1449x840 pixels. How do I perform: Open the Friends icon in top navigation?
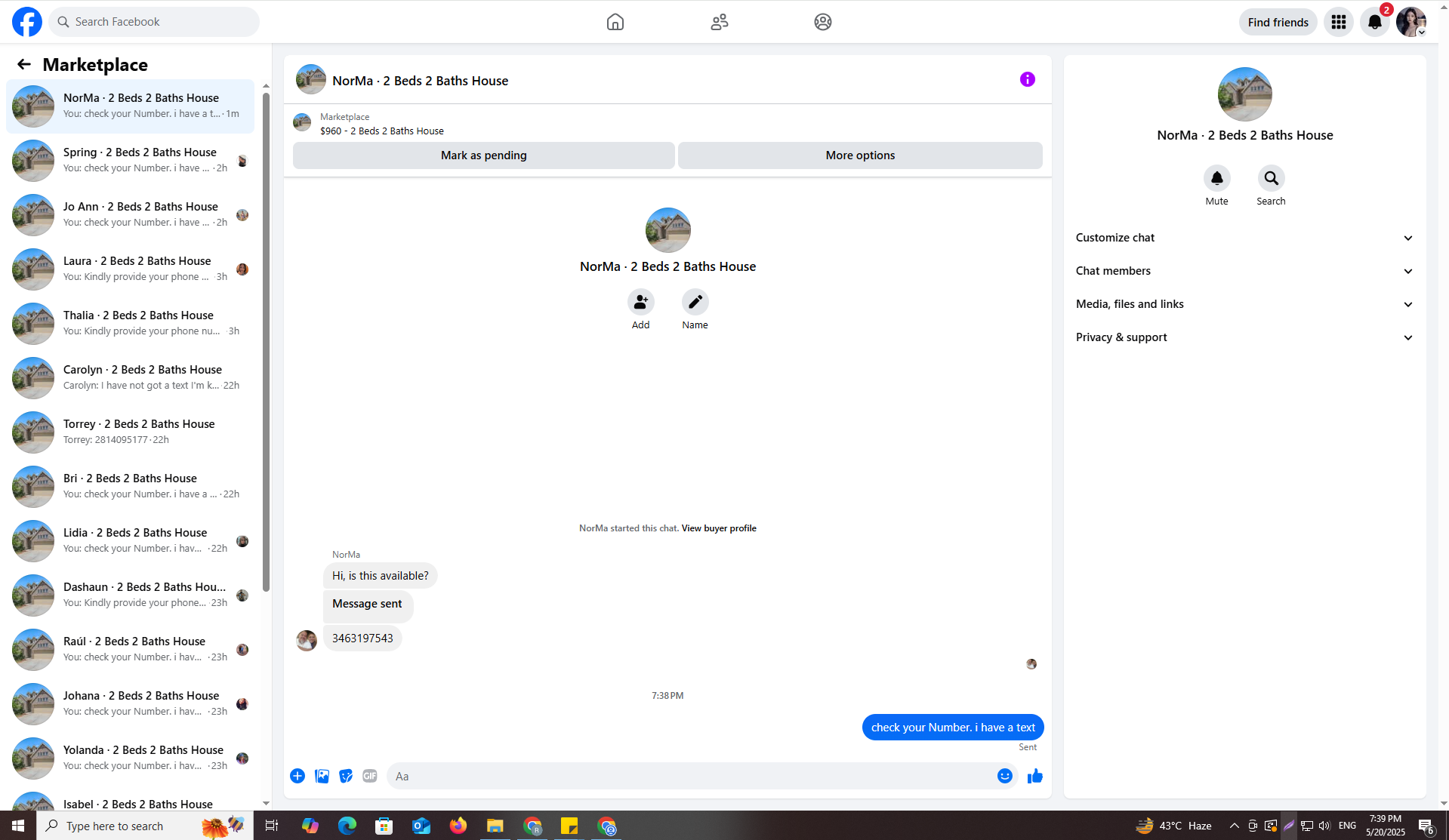pos(719,22)
